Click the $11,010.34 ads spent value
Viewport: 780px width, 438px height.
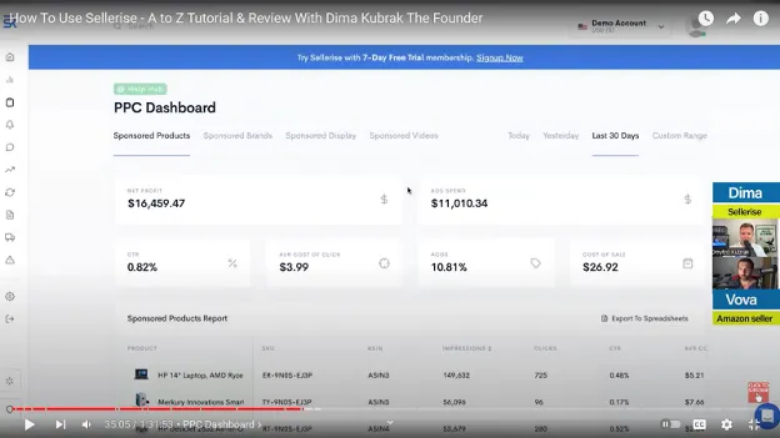459,203
